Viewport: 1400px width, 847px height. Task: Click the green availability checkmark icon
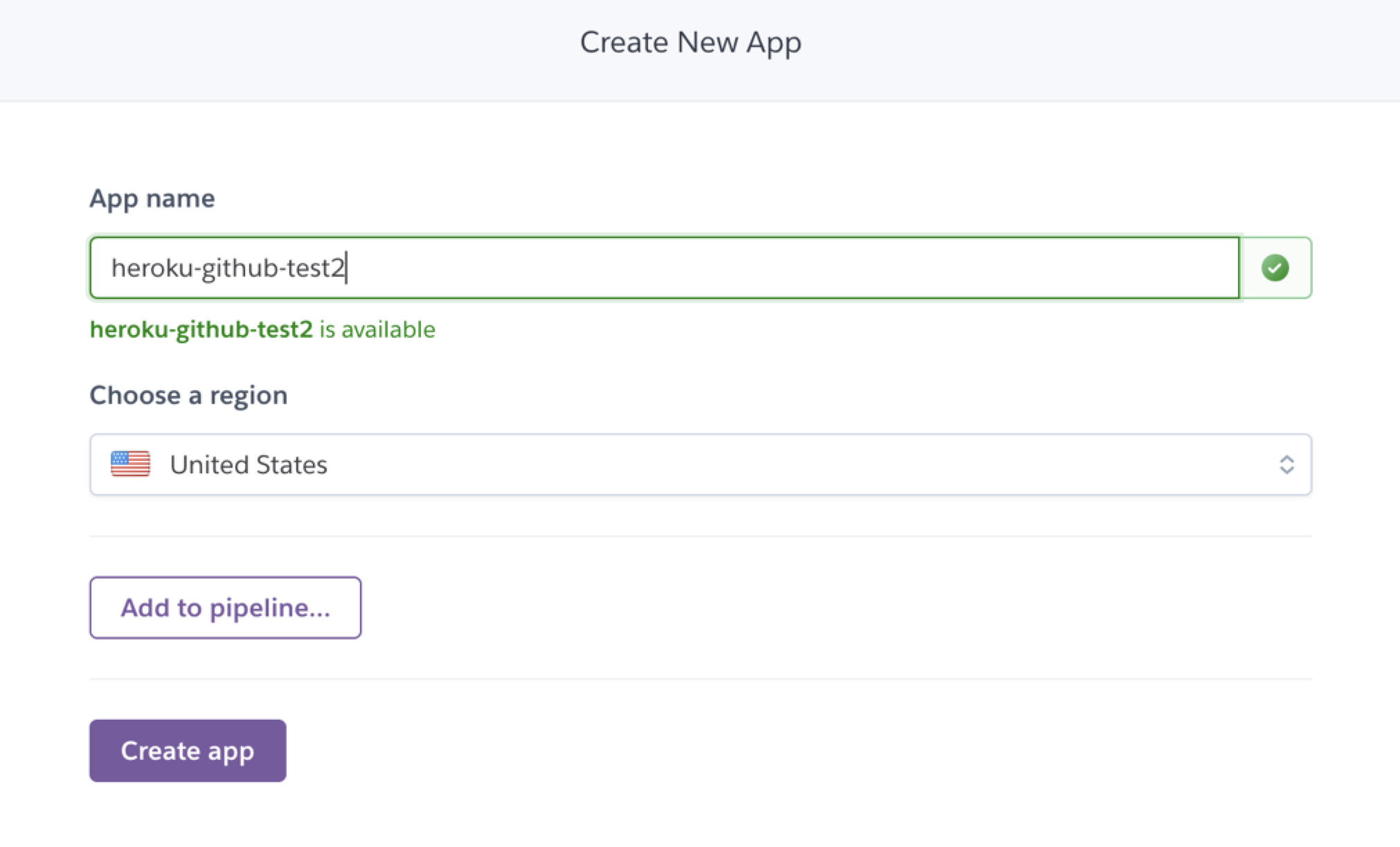click(x=1275, y=268)
